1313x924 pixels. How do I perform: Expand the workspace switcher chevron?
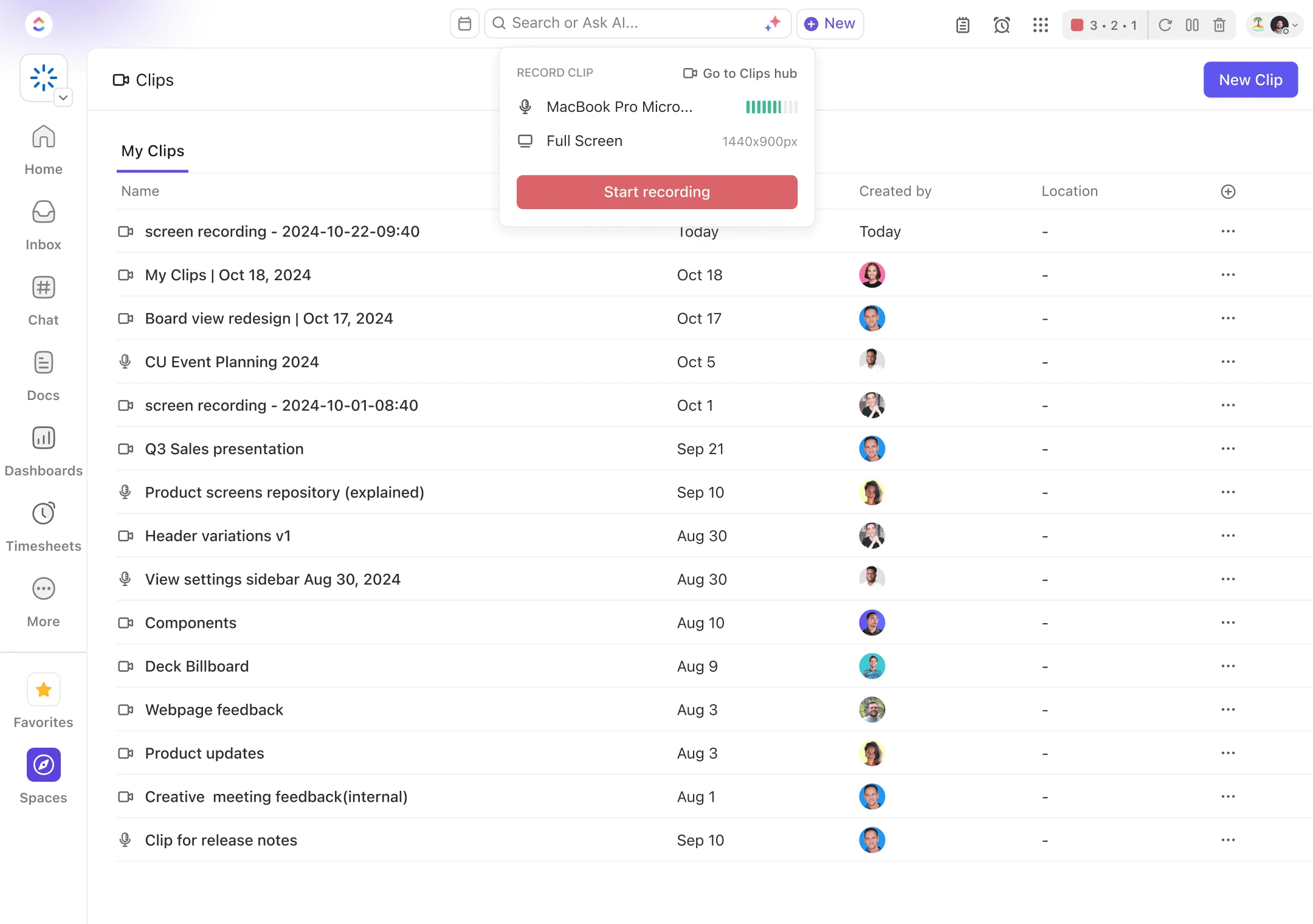click(63, 97)
